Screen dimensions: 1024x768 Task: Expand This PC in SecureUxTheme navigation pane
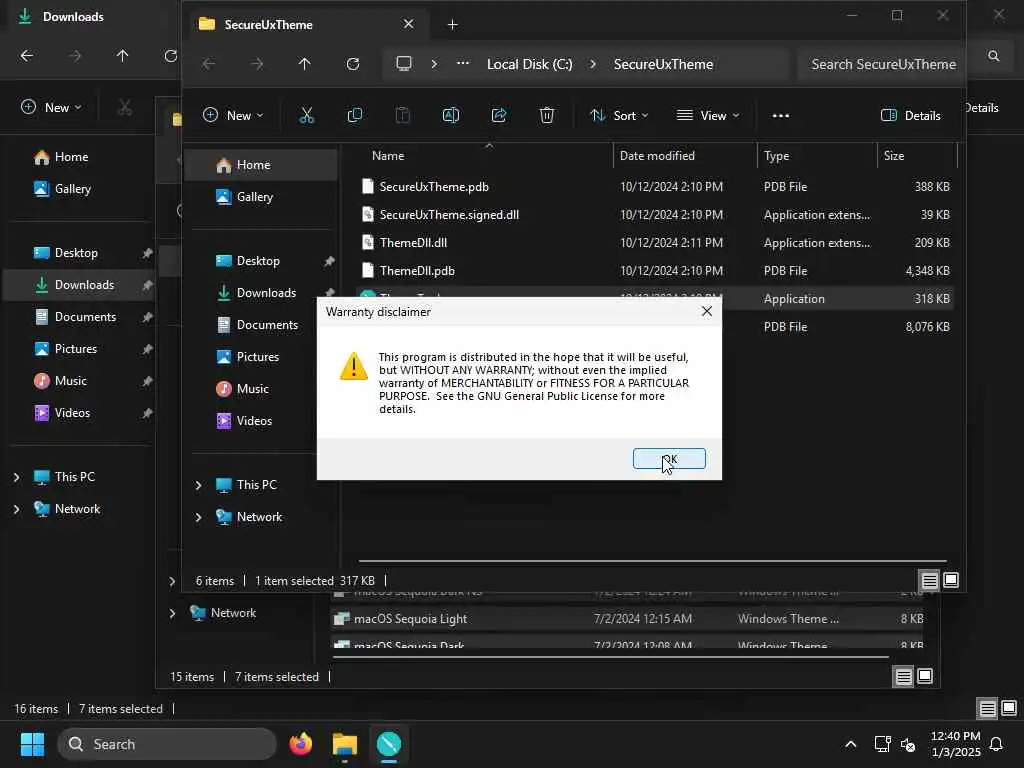coord(199,485)
